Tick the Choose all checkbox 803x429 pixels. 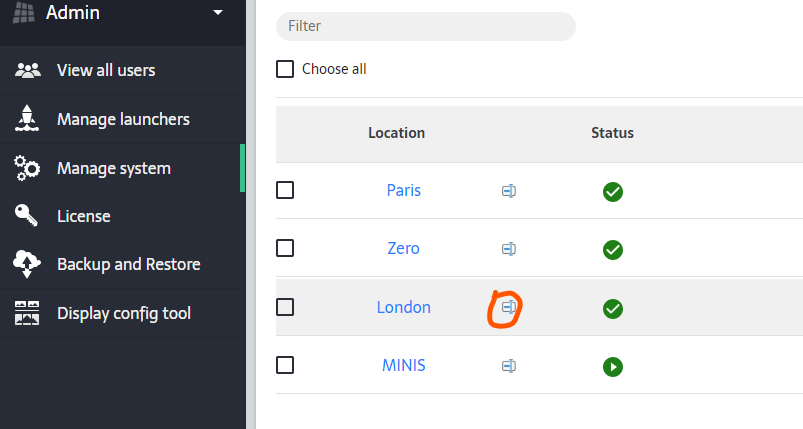(285, 69)
